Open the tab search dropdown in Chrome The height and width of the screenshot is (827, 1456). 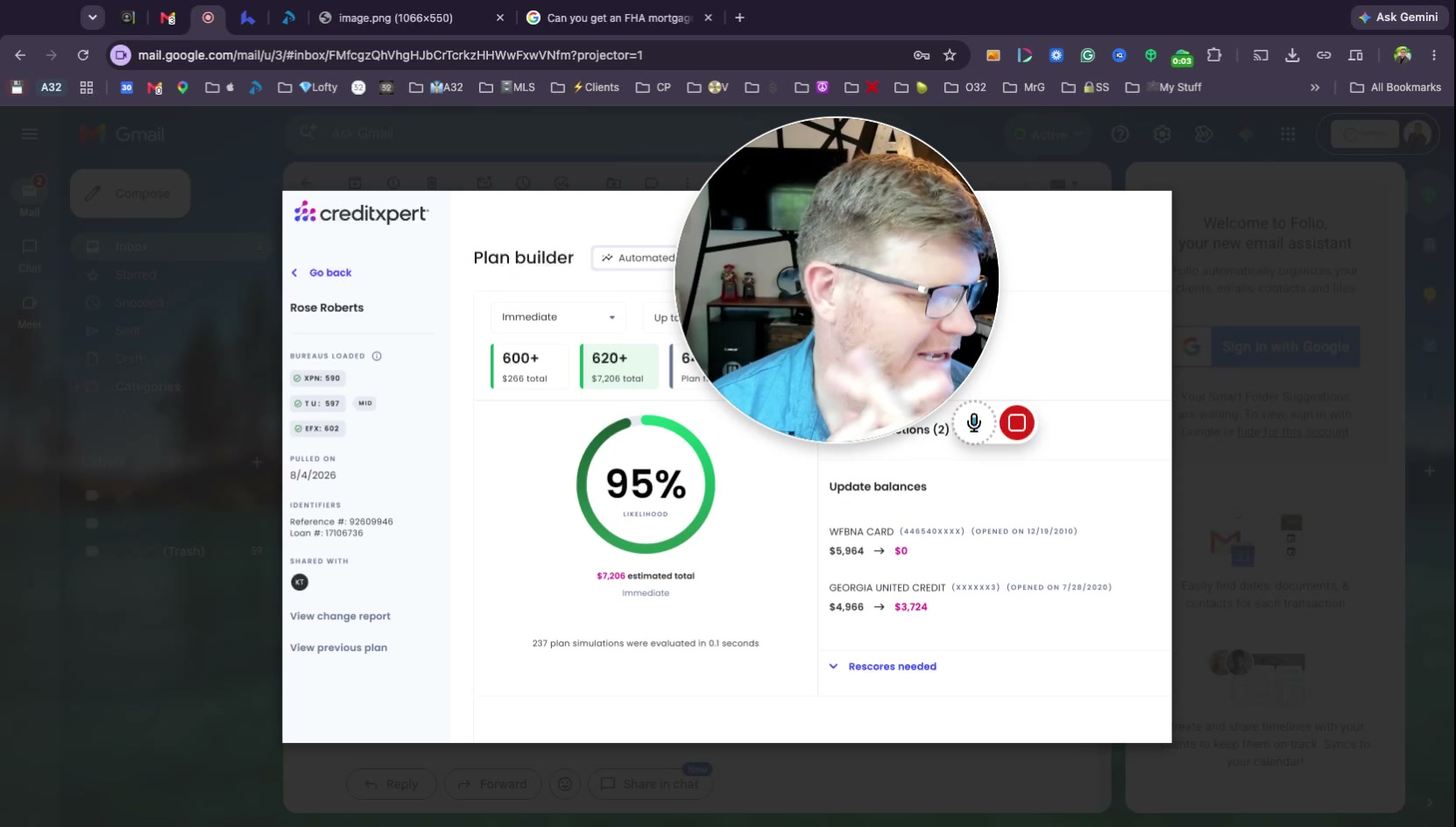92,18
